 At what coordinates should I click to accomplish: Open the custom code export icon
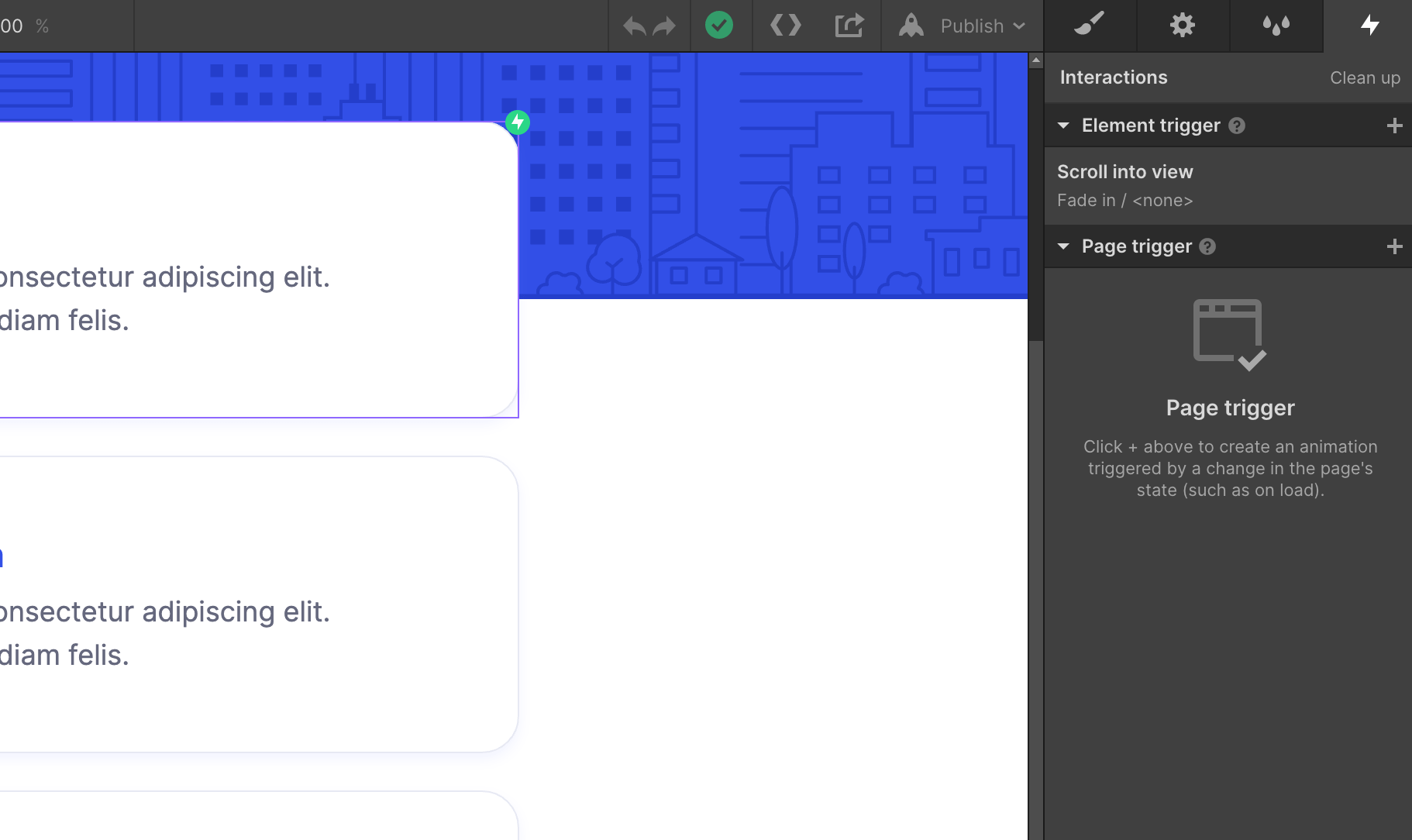coord(786,26)
